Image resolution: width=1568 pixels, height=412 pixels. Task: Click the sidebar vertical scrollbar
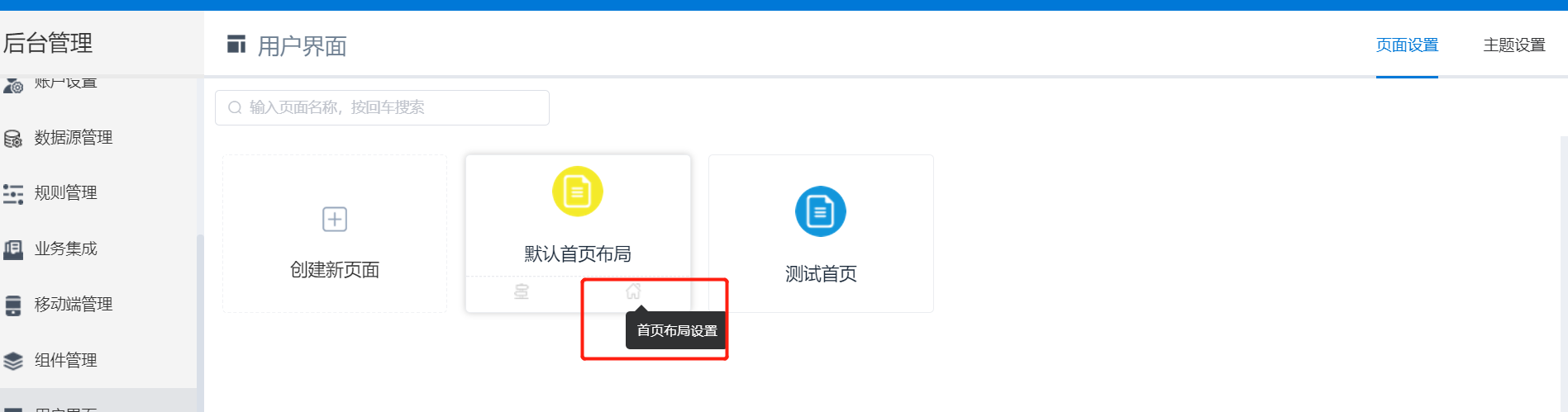[199, 312]
